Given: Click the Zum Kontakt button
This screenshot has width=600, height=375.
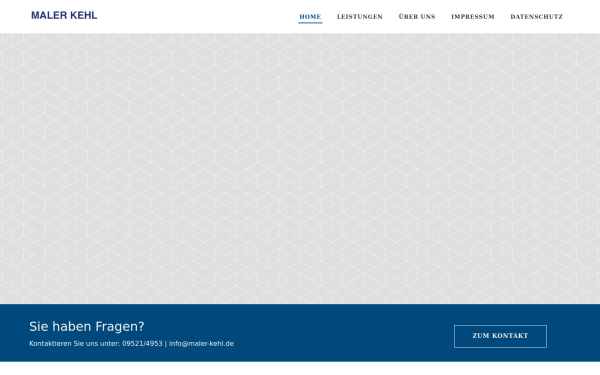Looking at the screenshot, I should coord(500,336).
